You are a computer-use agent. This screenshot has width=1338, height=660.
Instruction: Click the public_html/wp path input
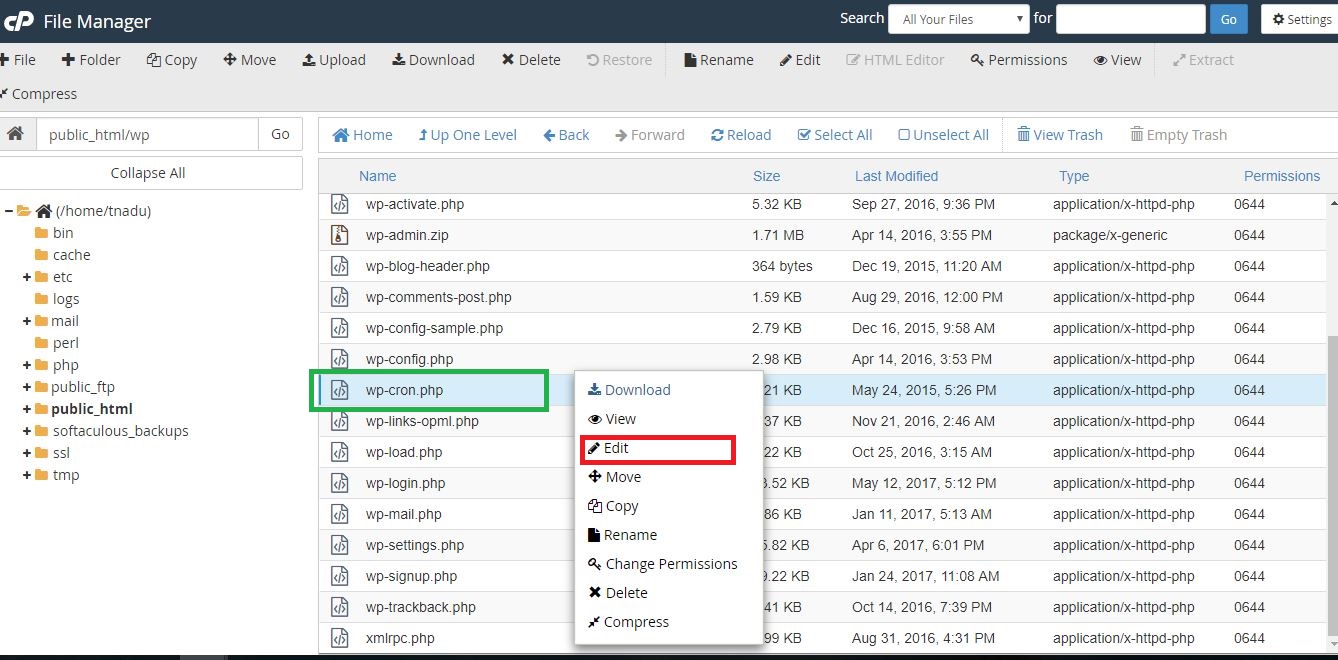point(147,134)
